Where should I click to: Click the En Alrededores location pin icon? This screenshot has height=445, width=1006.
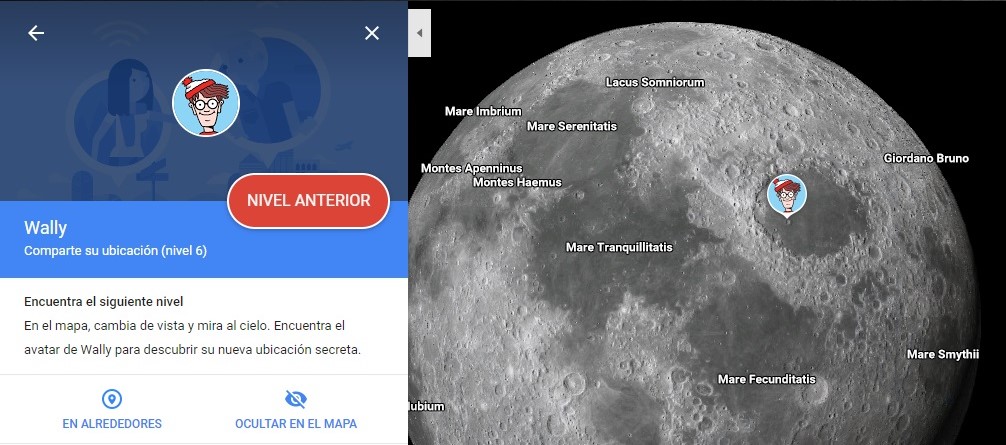tap(112, 399)
